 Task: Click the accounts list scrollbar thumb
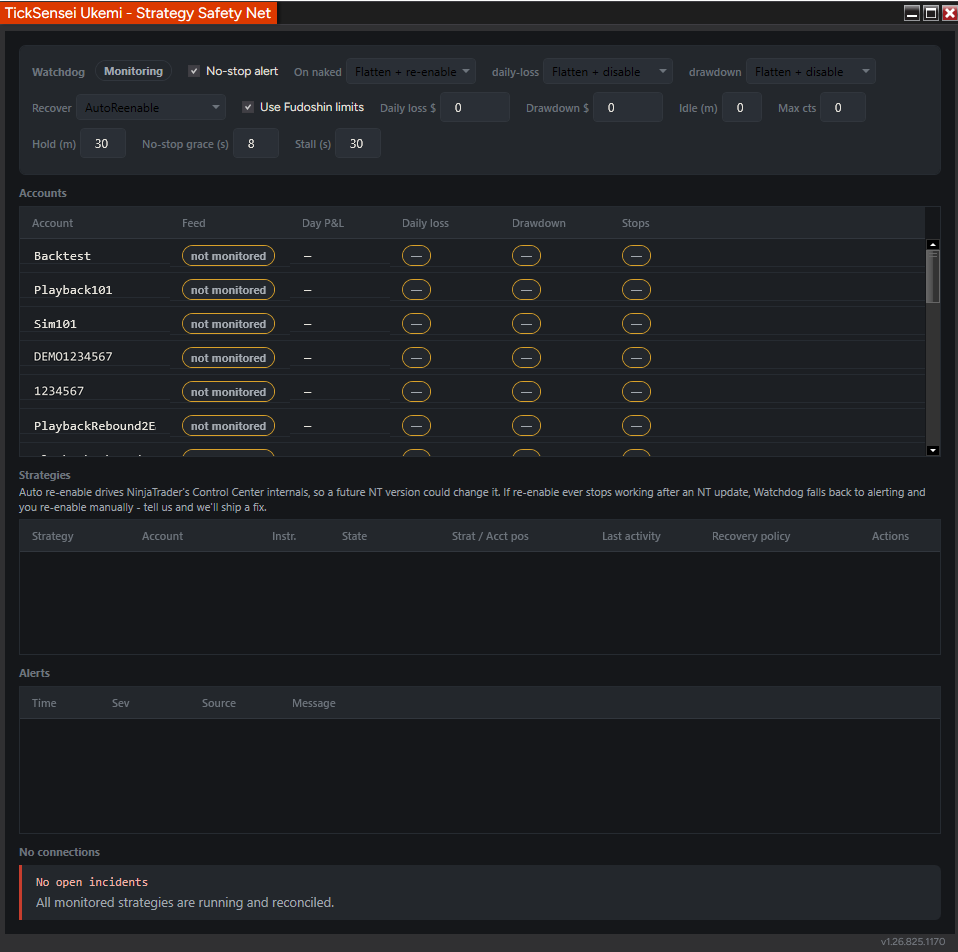click(932, 276)
